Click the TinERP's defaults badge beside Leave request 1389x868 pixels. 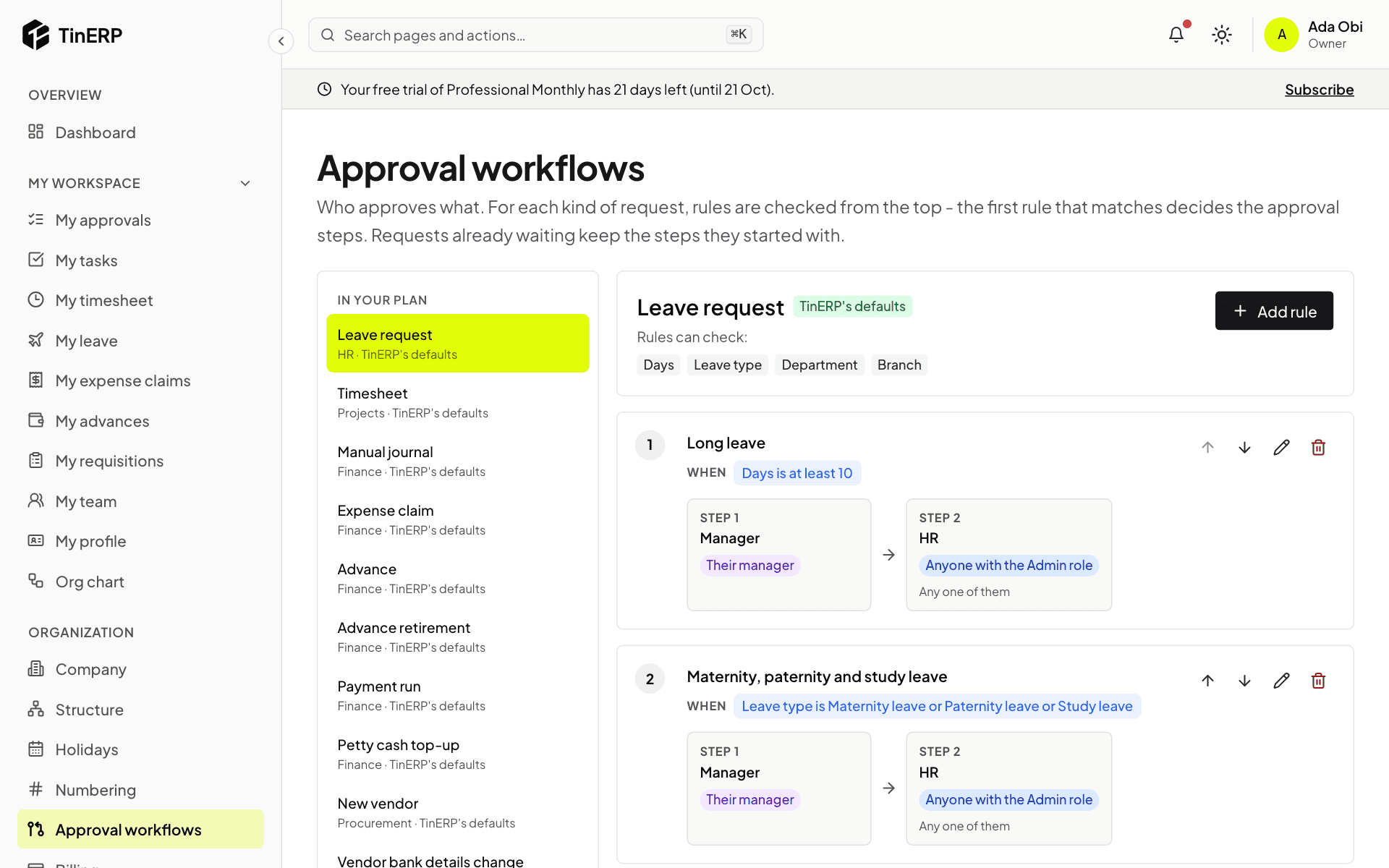pyautogui.click(x=852, y=306)
